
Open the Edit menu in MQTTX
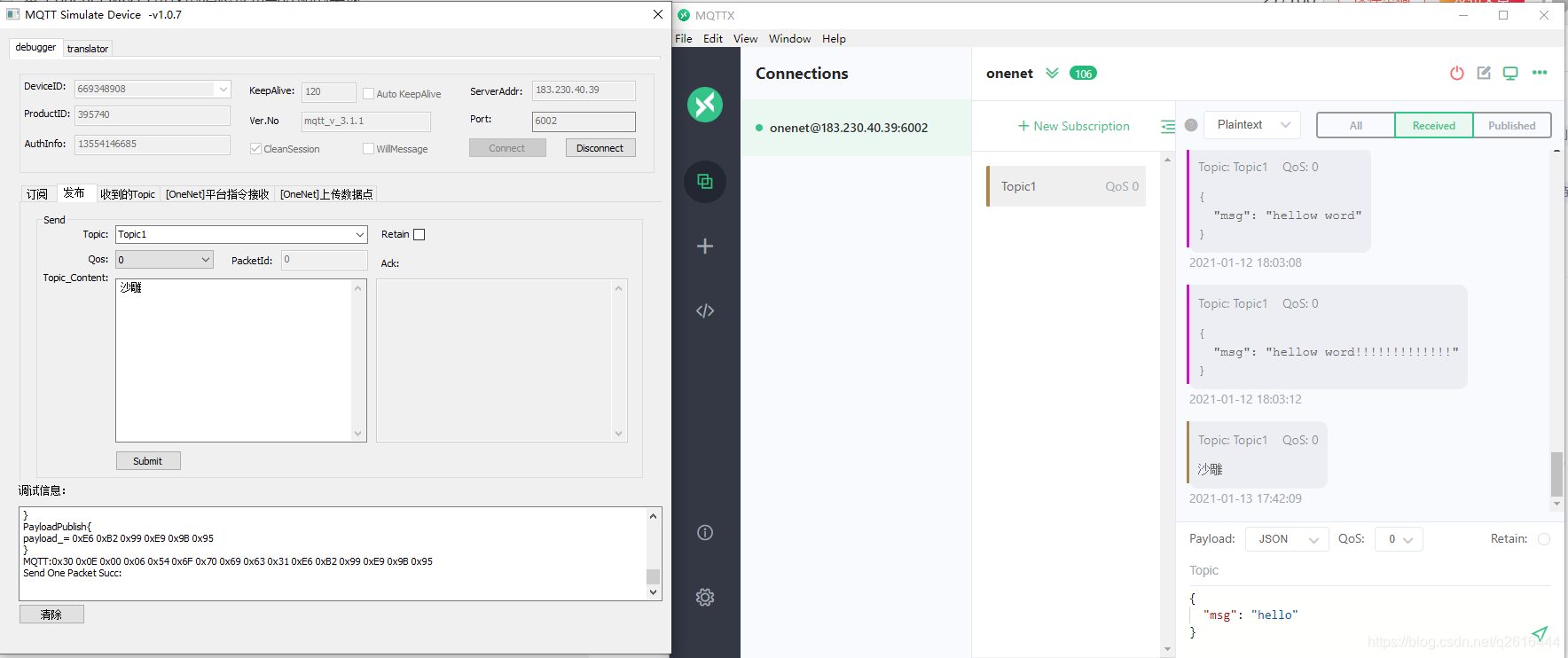coord(713,38)
